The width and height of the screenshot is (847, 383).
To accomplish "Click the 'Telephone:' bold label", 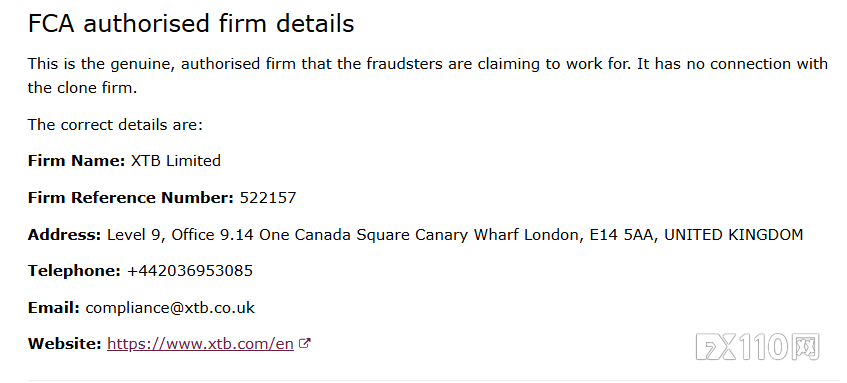I will pyautogui.click(x=75, y=271).
